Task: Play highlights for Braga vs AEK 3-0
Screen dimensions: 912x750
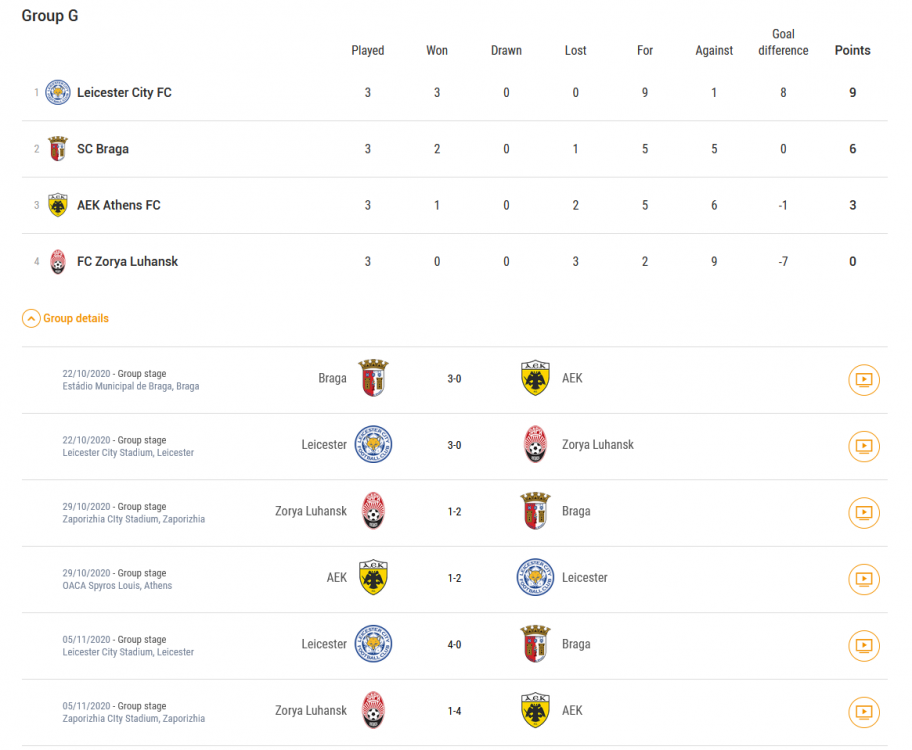Action: tap(864, 380)
